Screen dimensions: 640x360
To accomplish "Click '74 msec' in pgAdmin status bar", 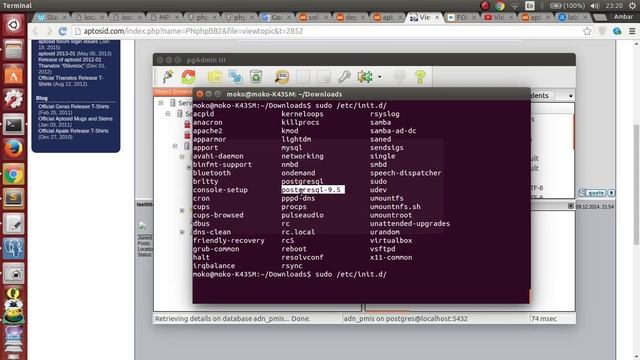I will (x=544, y=319).
